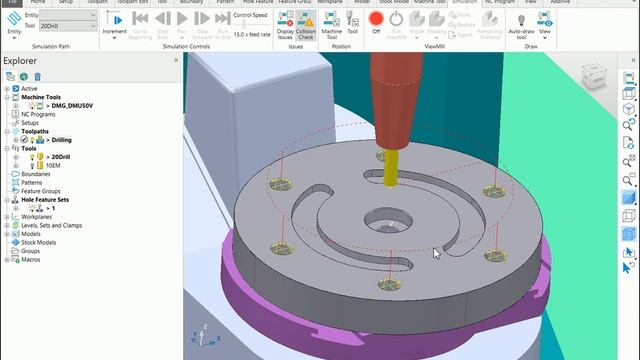Select the Explorer tree view tab icon
This screenshot has width=640, height=360.
click(10, 76)
